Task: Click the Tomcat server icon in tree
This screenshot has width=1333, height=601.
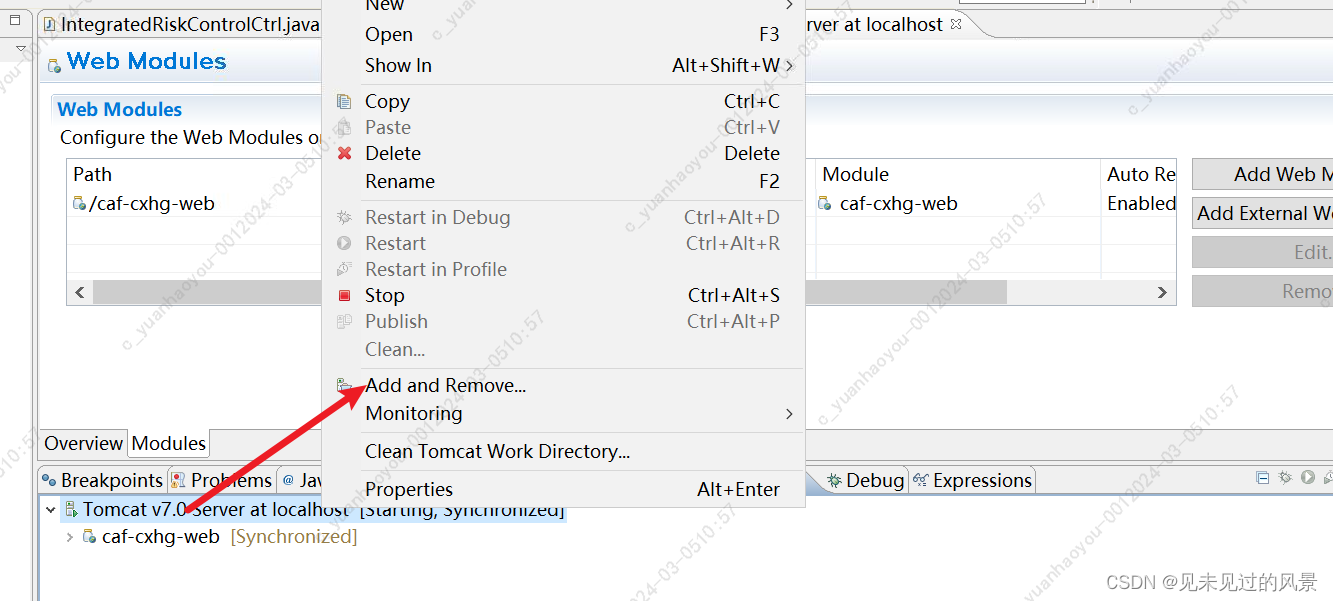Action: pos(71,510)
